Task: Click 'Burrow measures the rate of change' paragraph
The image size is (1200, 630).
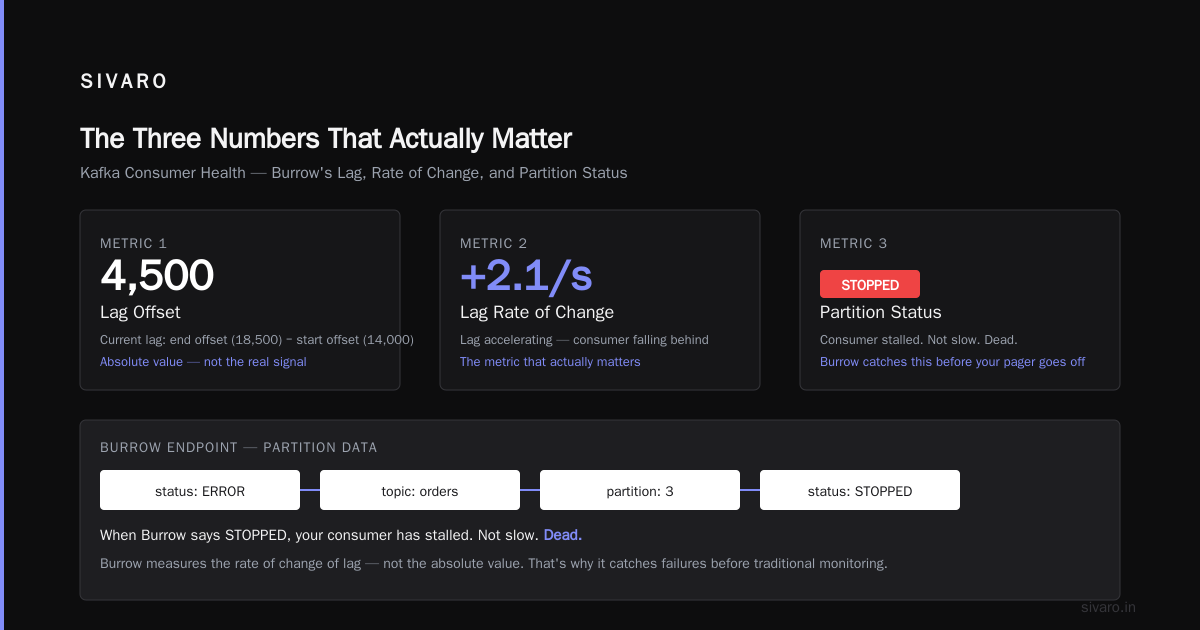Action: pyautogui.click(x=494, y=564)
